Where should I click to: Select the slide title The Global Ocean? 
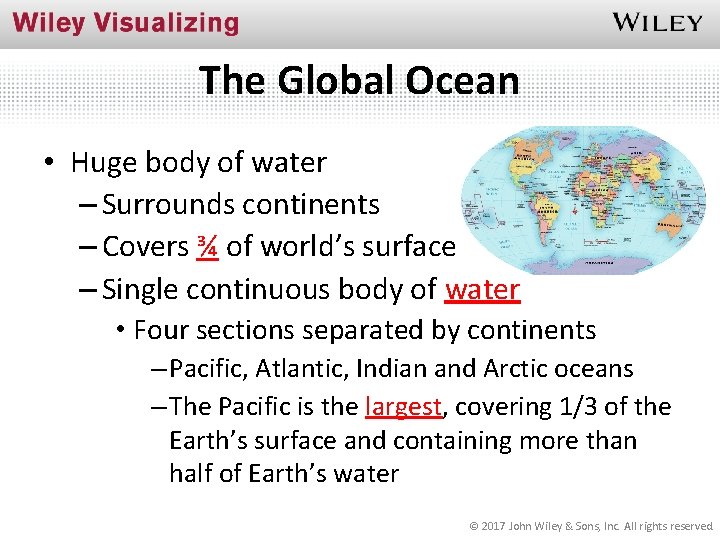coord(359,80)
